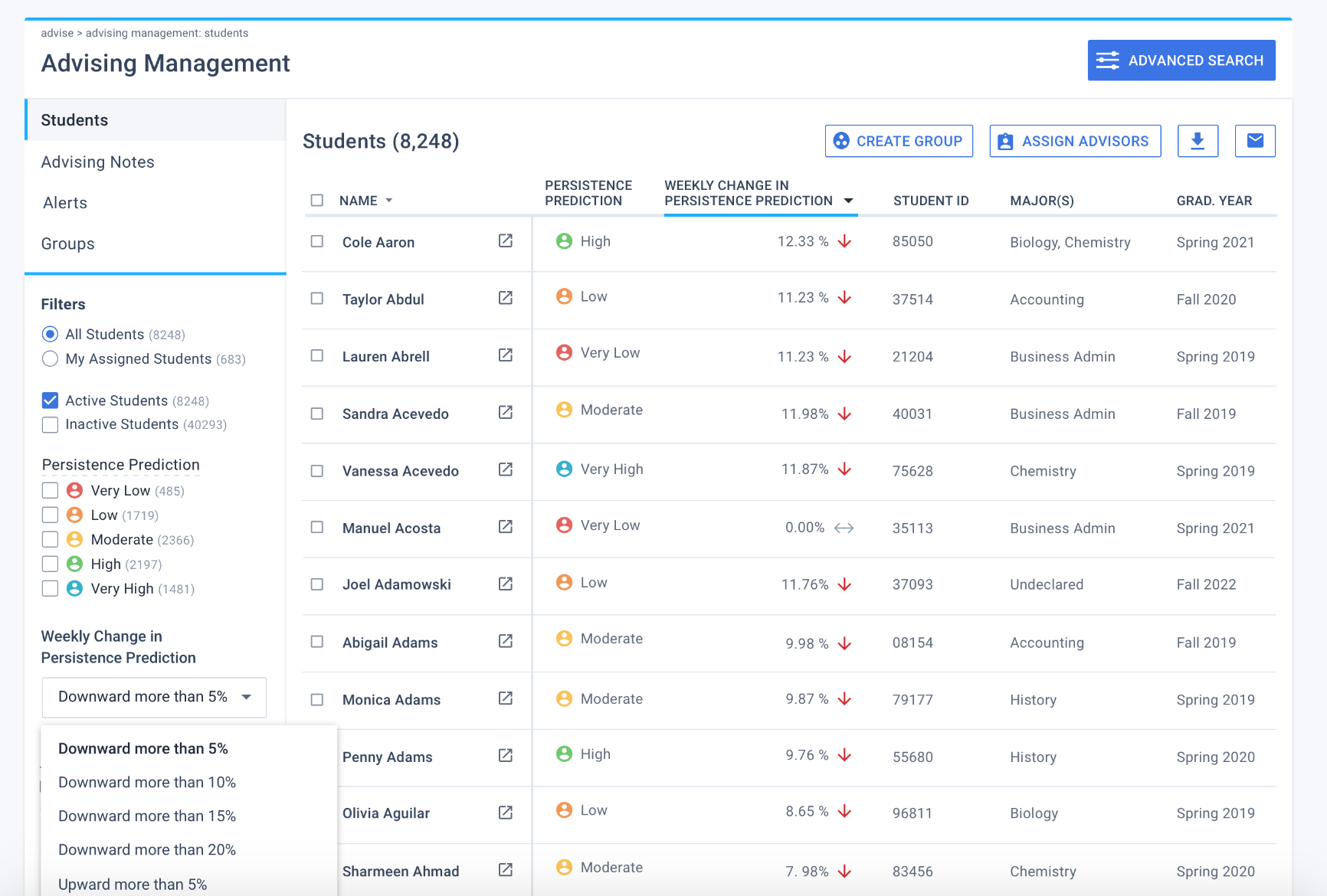Select Cole Aaron's row checkbox
1327x896 pixels.
tap(317, 241)
